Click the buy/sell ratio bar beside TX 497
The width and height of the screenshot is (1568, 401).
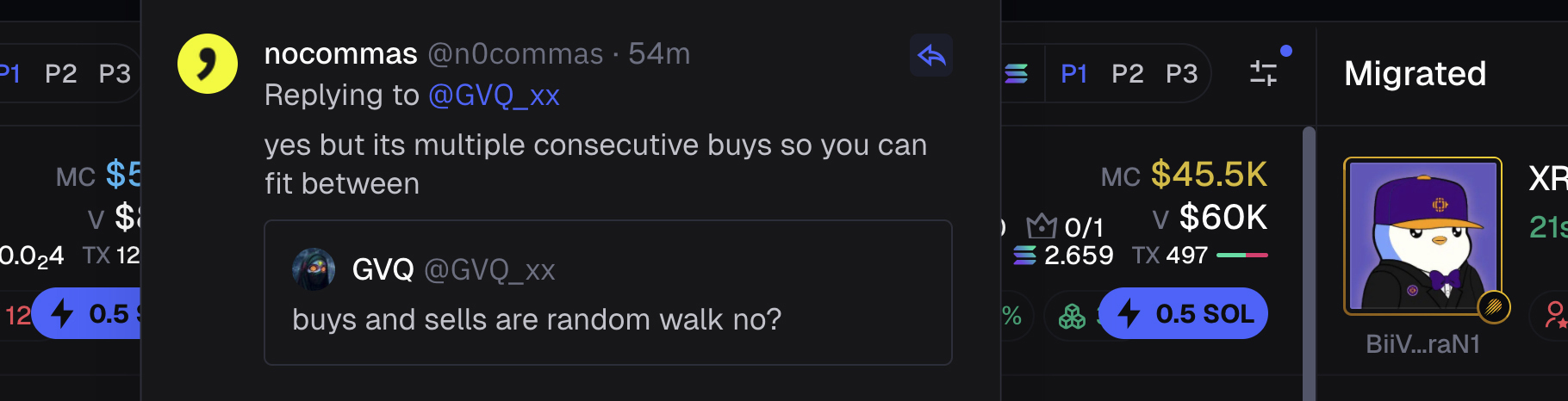pyautogui.click(x=1241, y=256)
